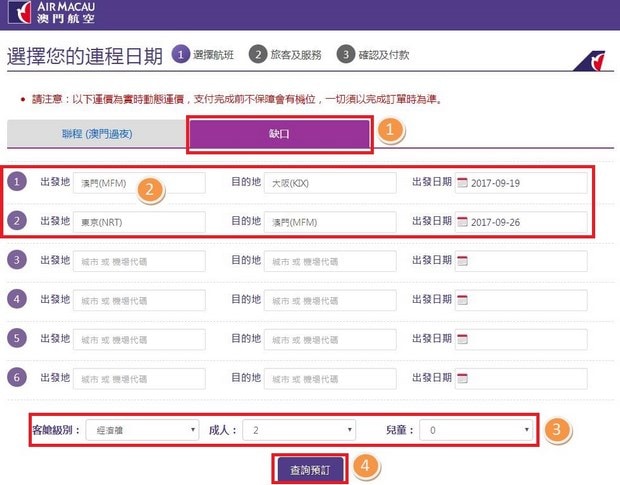Click the purple segment number 6 badge
Image resolution: width=620 pixels, height=485 pixels.
17,377
